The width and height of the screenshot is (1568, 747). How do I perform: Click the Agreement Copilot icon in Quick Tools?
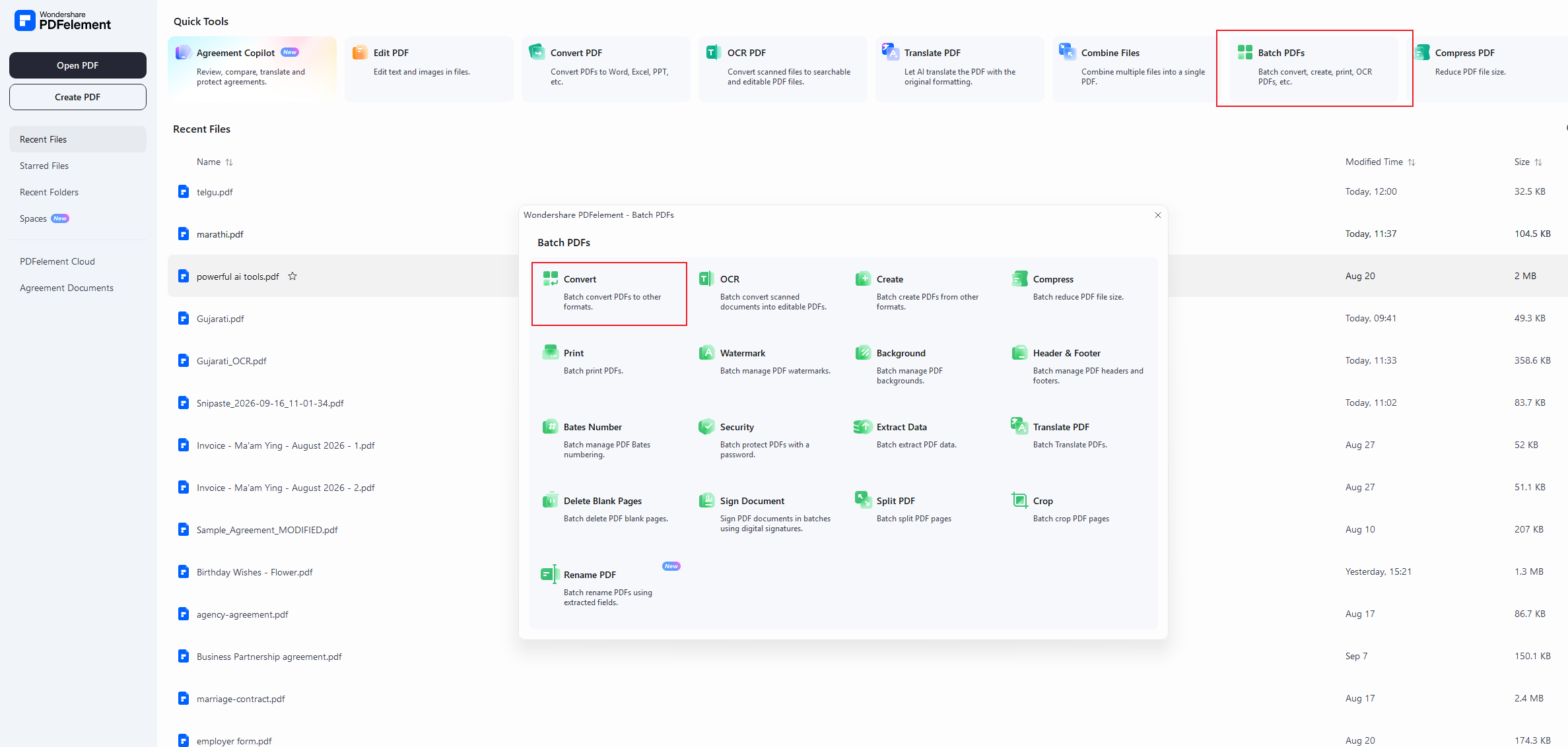click(183, 52)
